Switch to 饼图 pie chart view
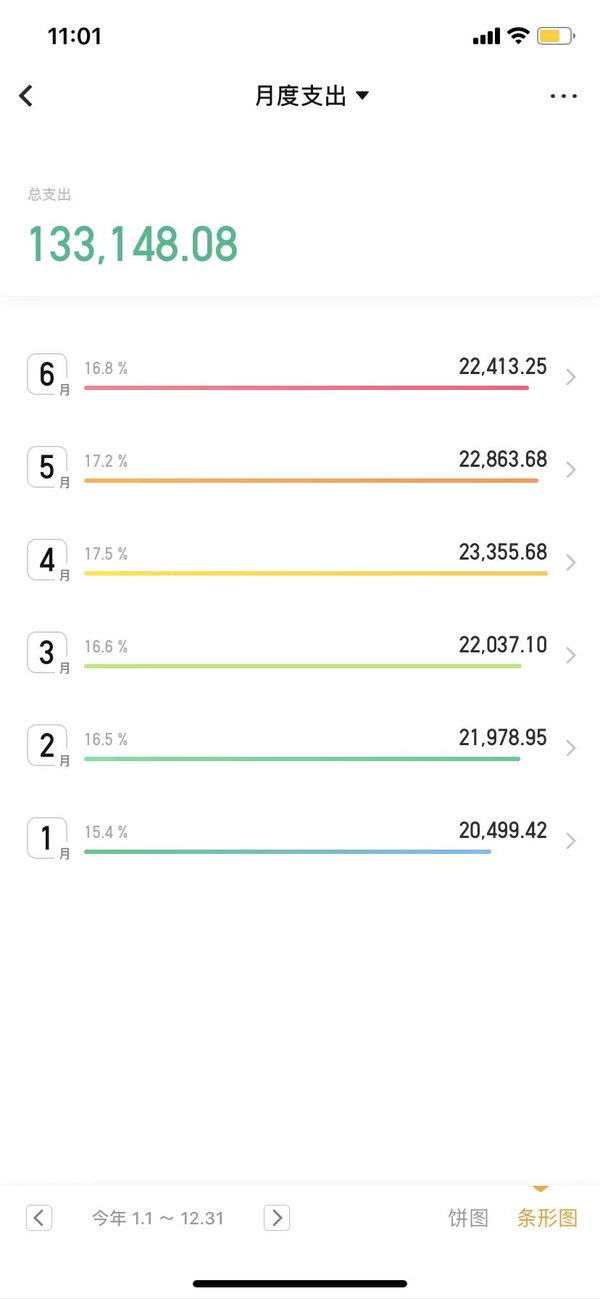Image resolution: width=600 pixels, height=1299 pixels. pyautogui.click(x=468, y=1218)
